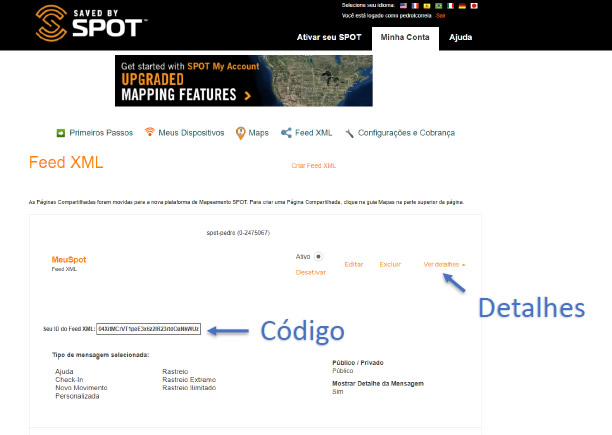The image size is (612, 435).
Task: Choose the German flag language
Action: tap(462, 6)
